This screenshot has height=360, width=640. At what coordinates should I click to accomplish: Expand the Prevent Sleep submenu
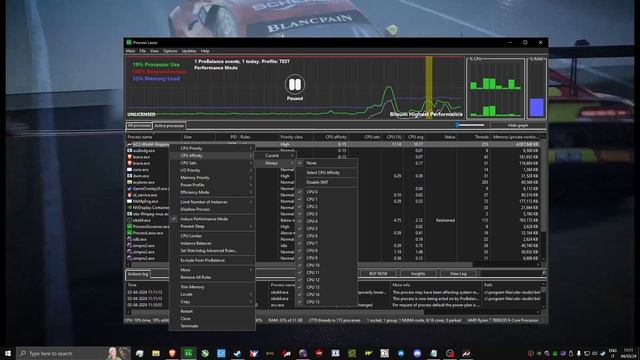pos(212,226)
